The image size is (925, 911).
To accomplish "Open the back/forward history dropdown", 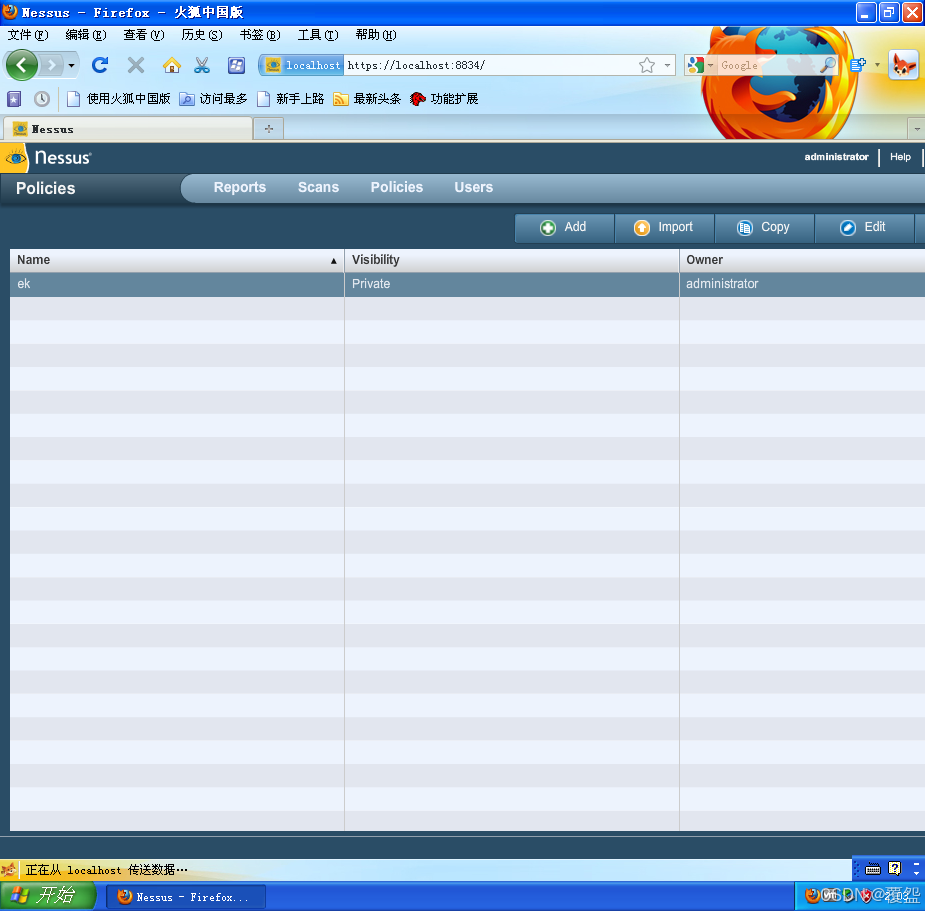I will tap(71, 65).
